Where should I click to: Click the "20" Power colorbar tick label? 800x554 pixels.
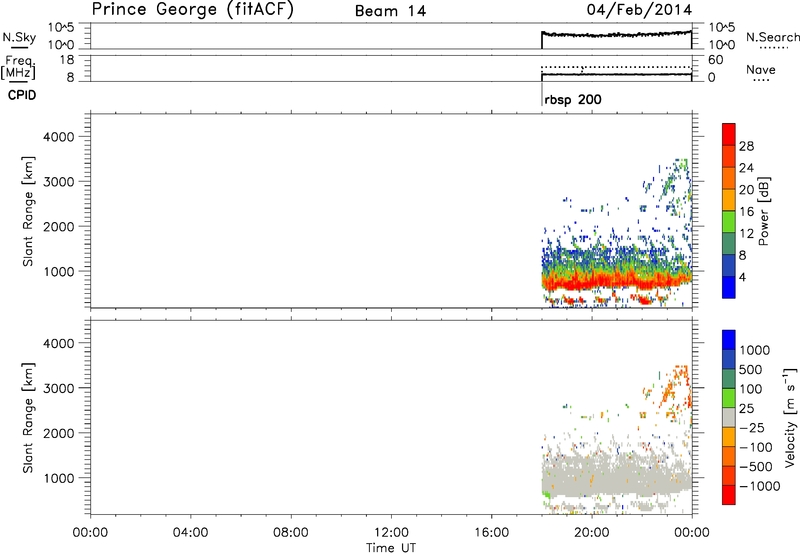click(x=746, y=190)
